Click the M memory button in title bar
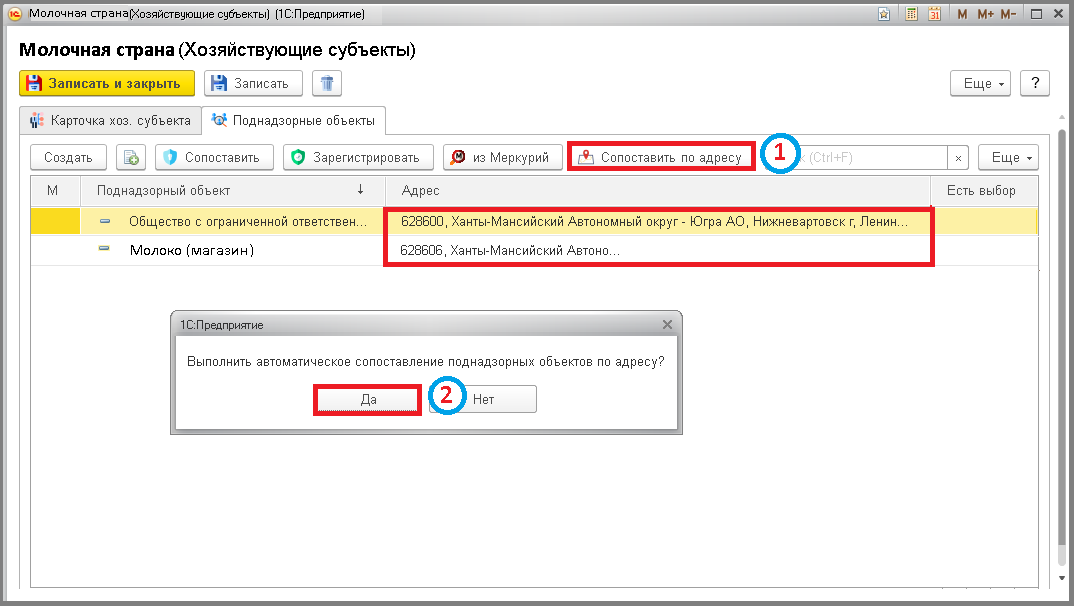Viewport: 1074px width, 606px height. point(962,14)
